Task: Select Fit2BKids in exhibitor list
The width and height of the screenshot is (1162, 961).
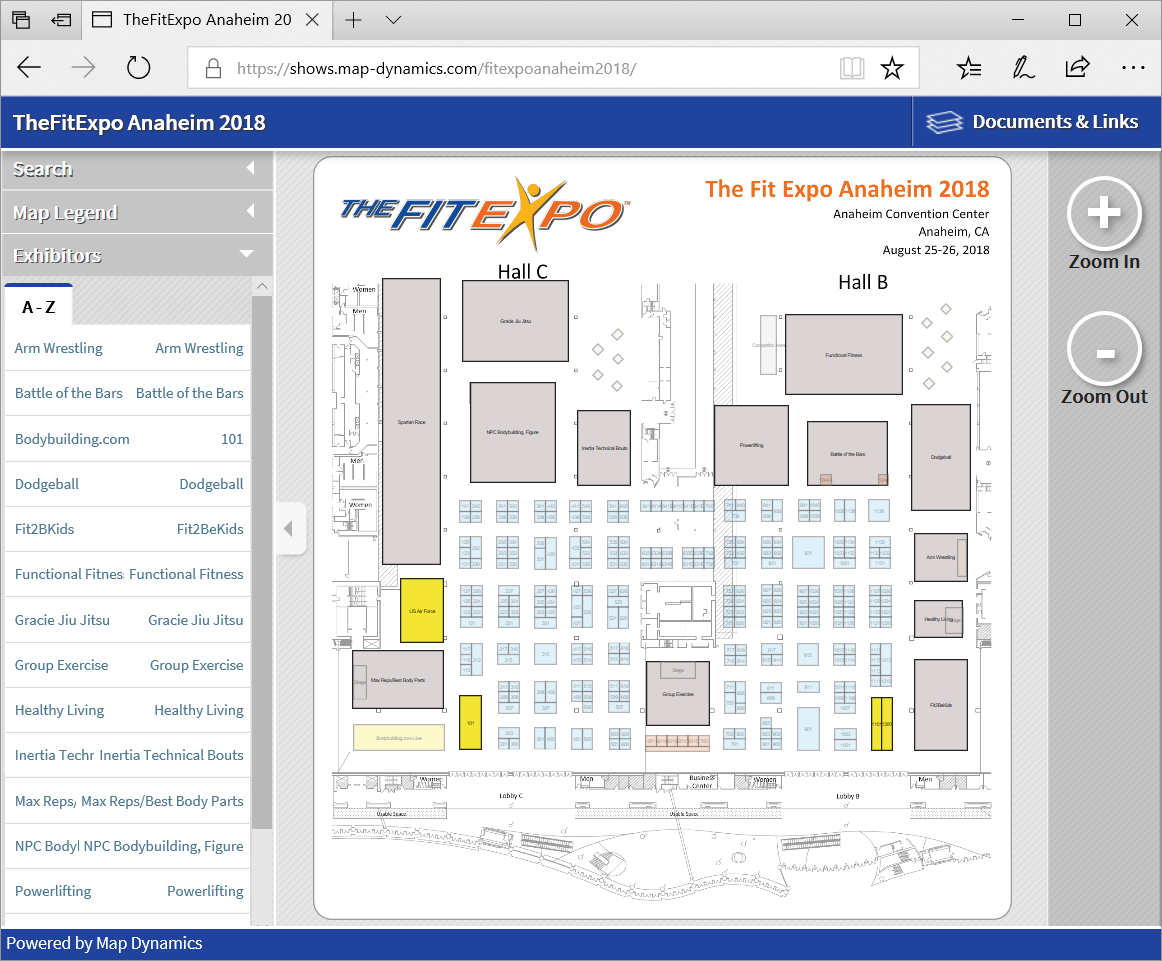Action: click(x=128, y=529)
